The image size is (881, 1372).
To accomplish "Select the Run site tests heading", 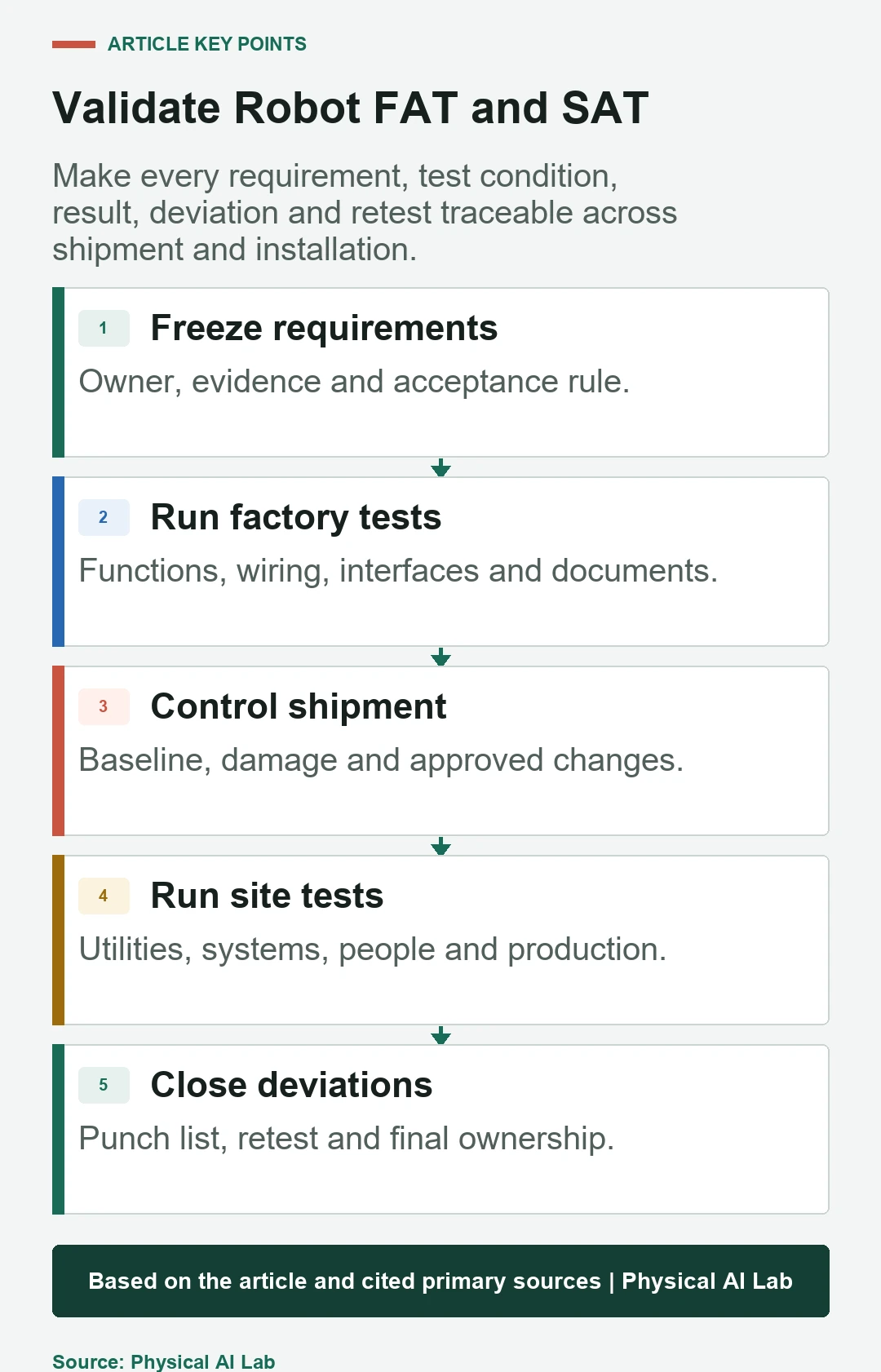I will 267,896.
